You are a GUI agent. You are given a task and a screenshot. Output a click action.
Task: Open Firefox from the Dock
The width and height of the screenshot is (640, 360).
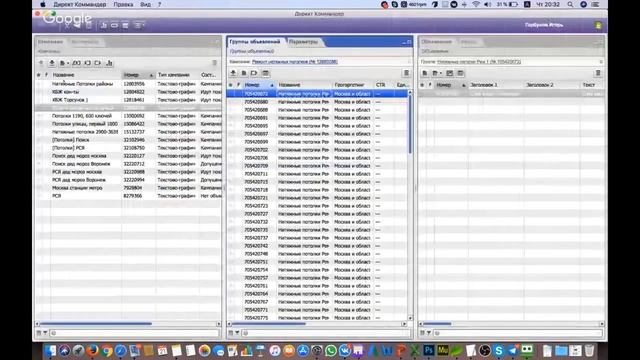(x=93, y=350)
